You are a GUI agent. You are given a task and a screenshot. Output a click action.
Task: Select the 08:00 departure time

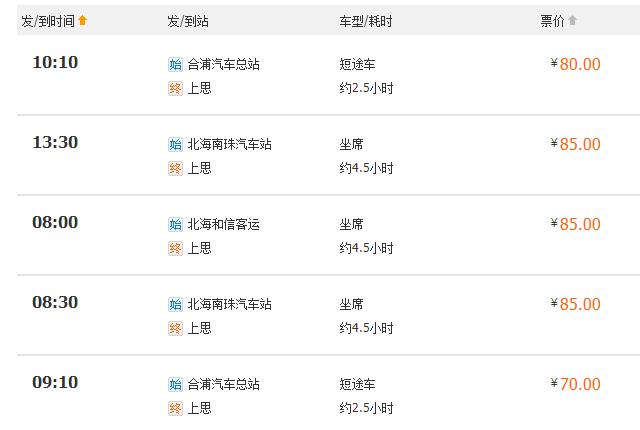[x=55, y=222]
